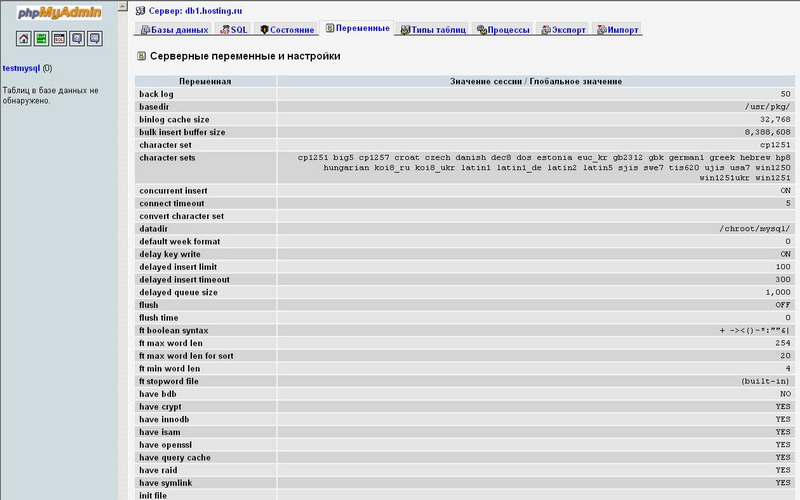Click the 'ft min word len' variable name
This screenshot has width=800, height=500.
[169, 369]
